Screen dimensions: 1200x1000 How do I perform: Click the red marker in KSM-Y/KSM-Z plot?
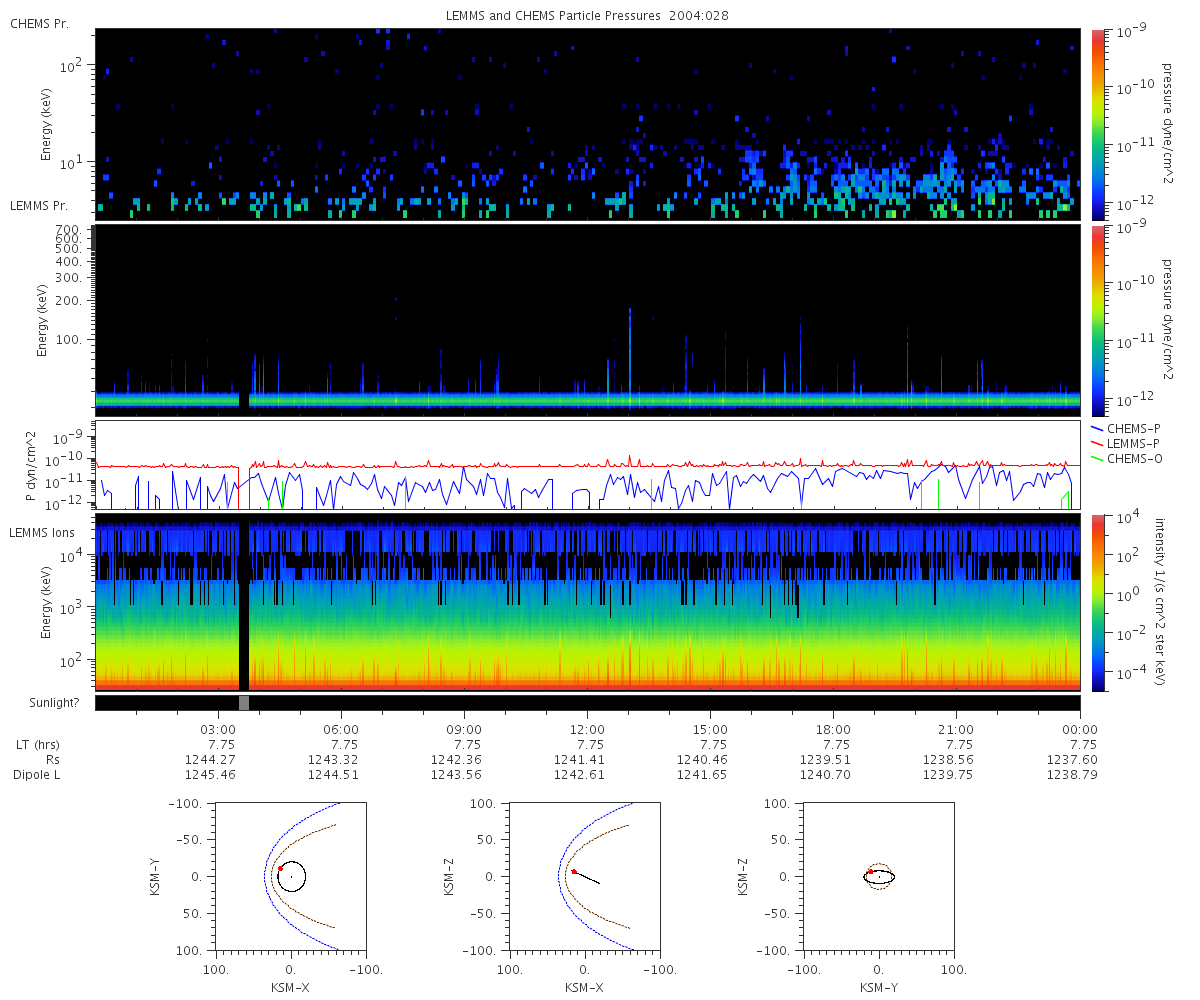[x=870, y=872]
